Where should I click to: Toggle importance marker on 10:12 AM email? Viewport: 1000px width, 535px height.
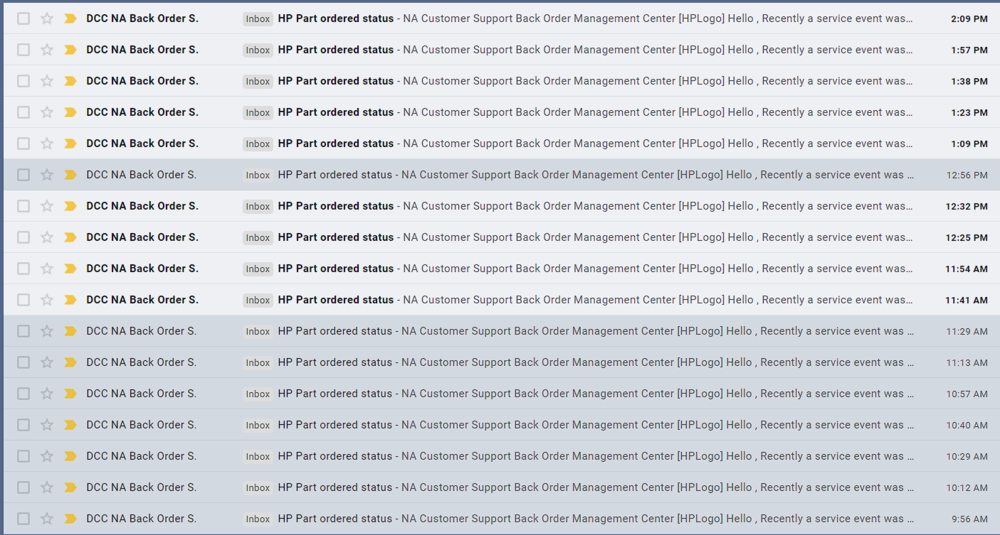click(x=70, y=488)
